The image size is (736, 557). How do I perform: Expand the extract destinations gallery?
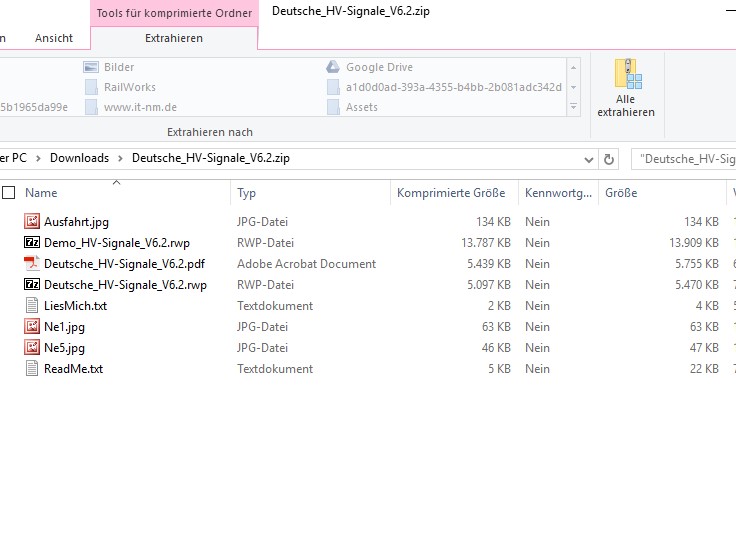[x=574, y=107]
